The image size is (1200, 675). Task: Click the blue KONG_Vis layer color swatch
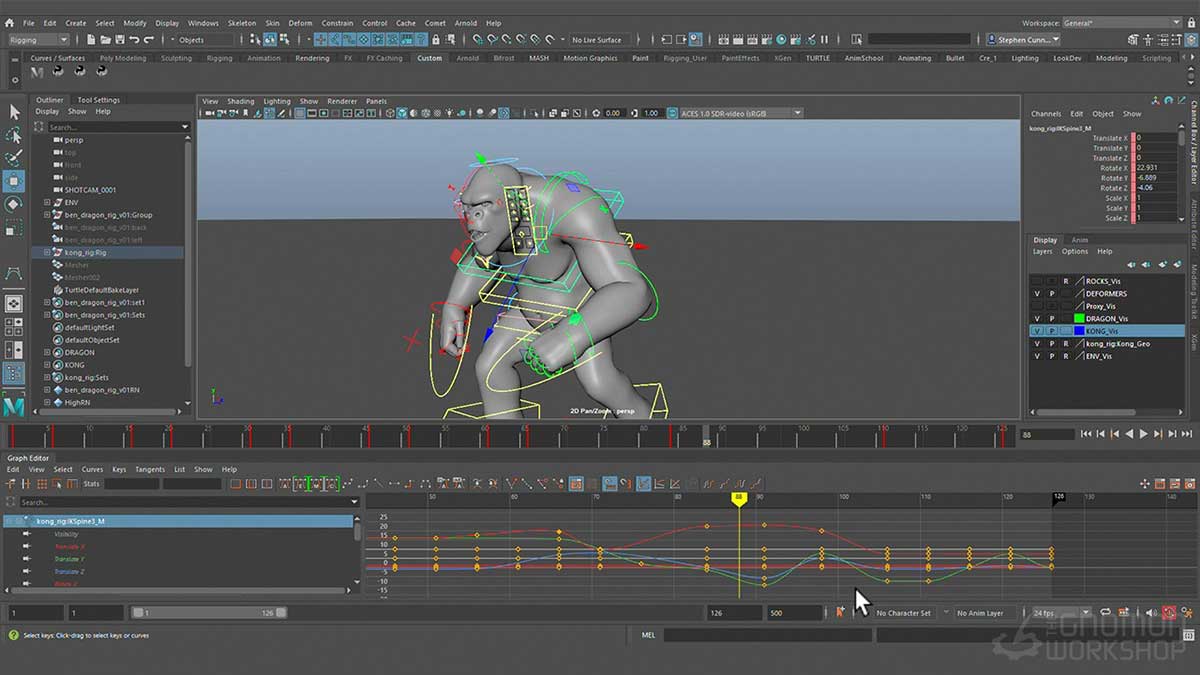(x=1080, y=330)
